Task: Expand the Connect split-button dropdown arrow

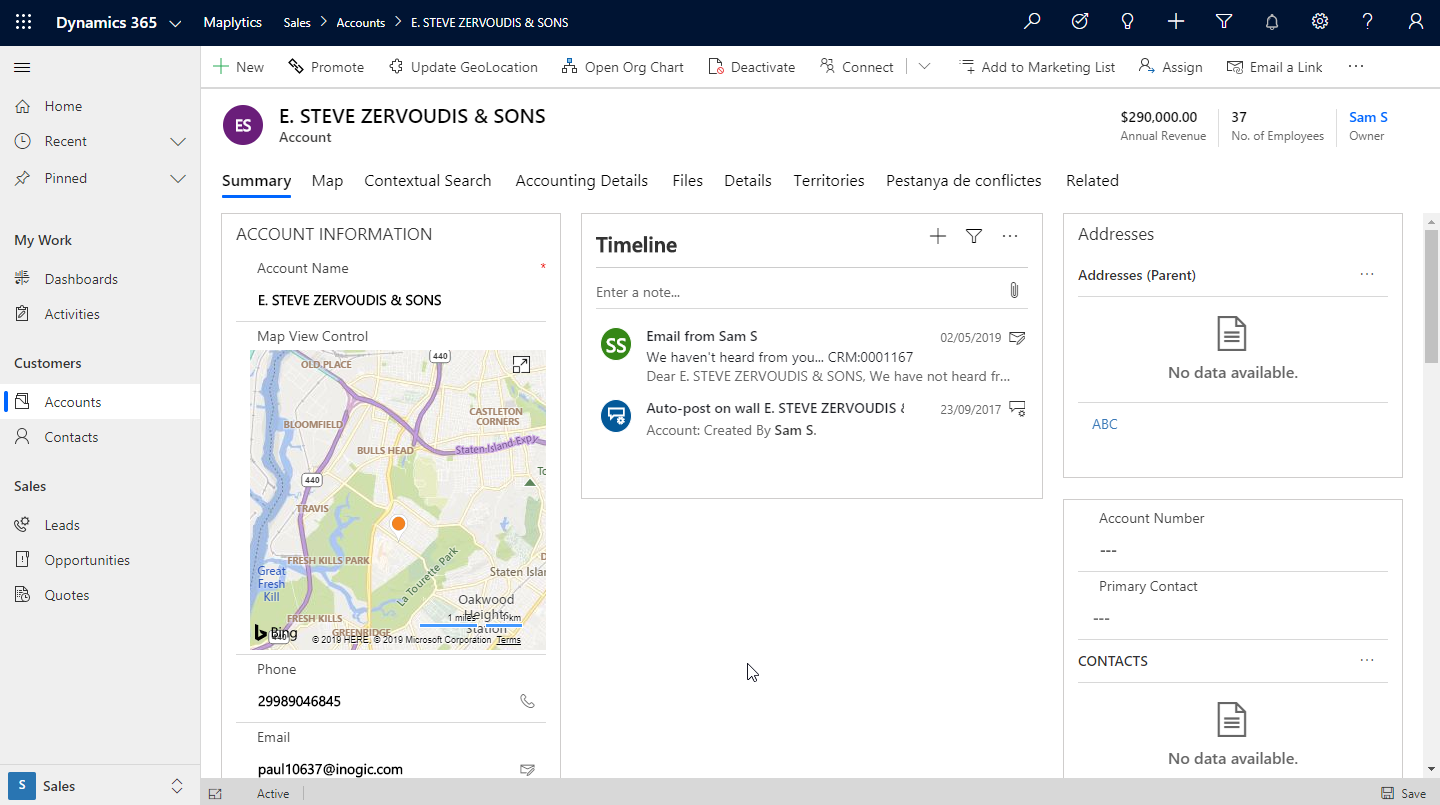Action: tap(924, 67)
